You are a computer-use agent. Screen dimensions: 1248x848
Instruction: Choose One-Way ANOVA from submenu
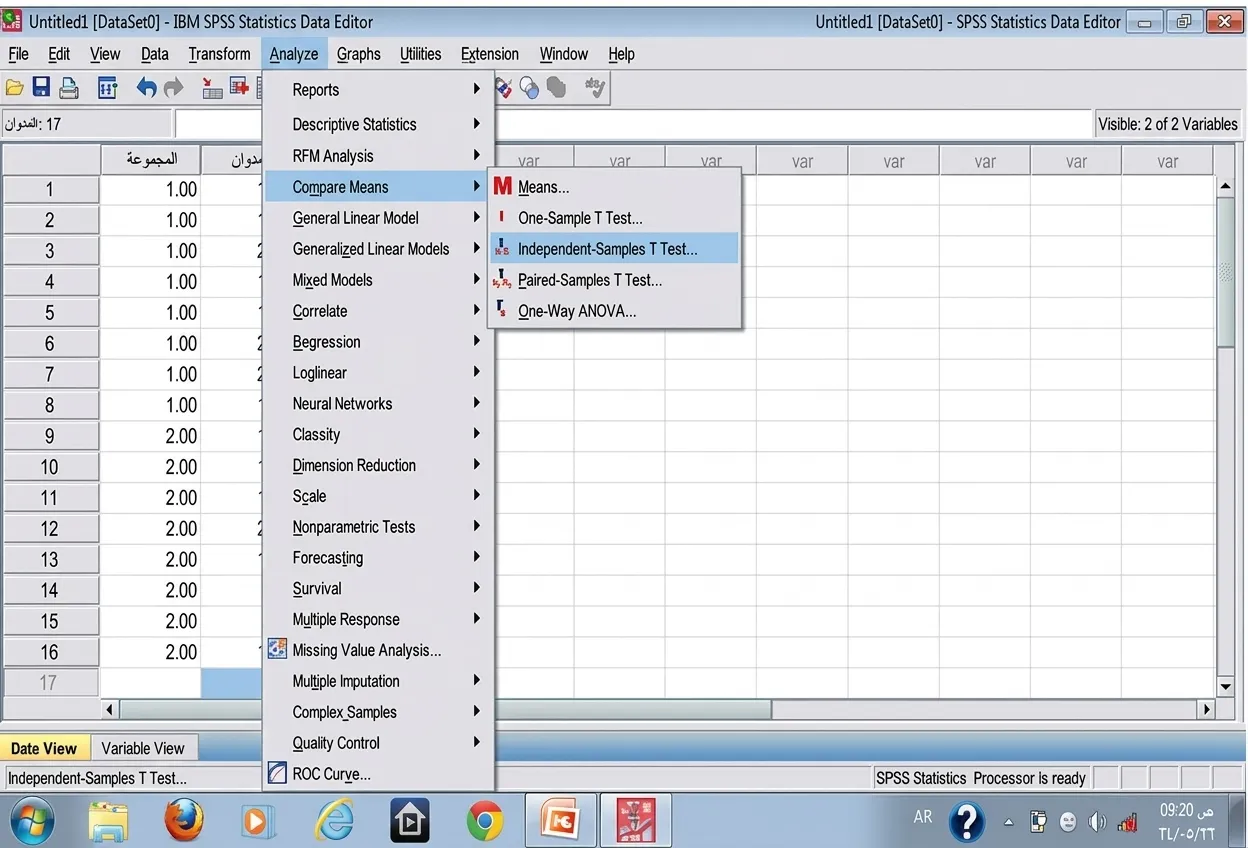[x=614, y=311]
